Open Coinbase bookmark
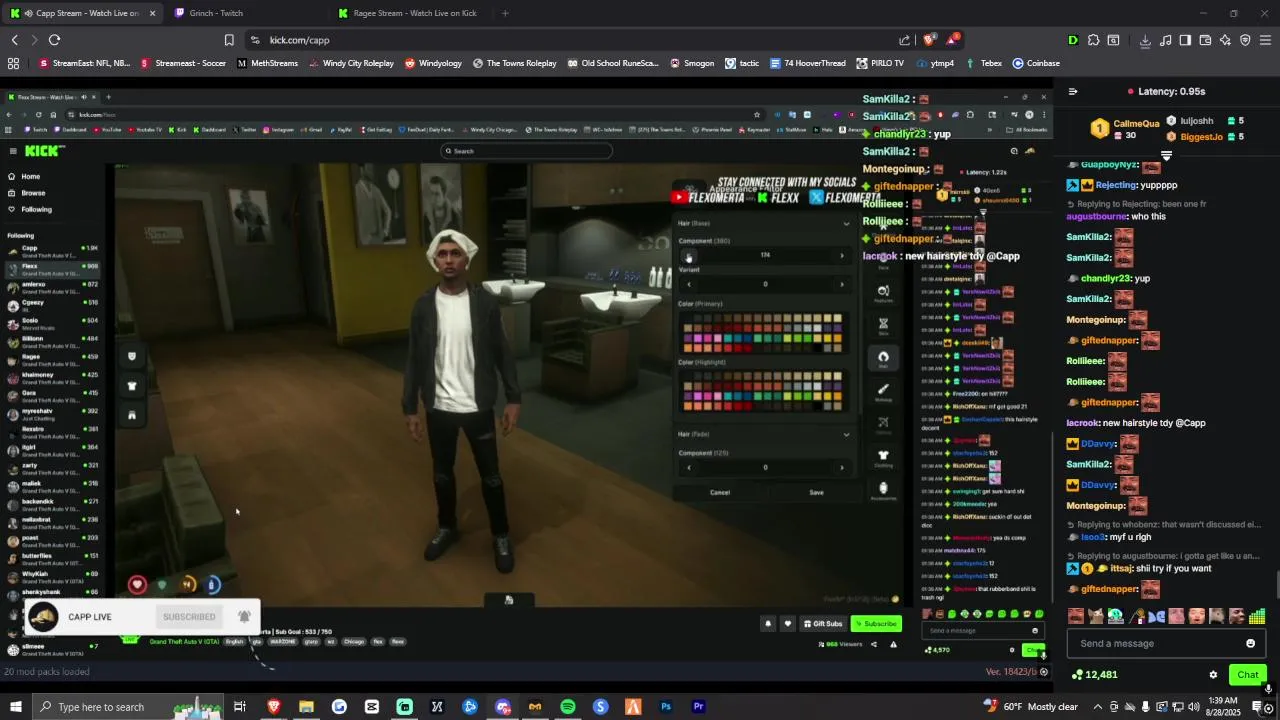Image resolution: width=1280 pixels, height=720 pixels. point(1036,63)
